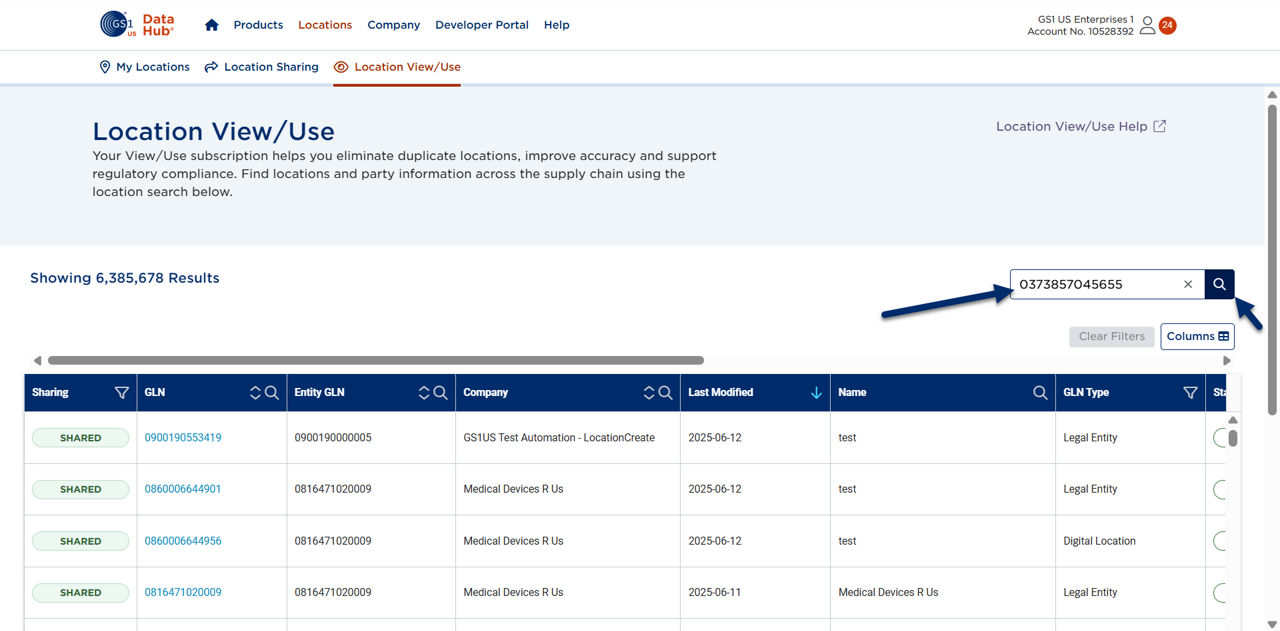Viewport: 1280px width, 631px height.
Task: Search within the Name column
Action: (x=1040, y=393)
